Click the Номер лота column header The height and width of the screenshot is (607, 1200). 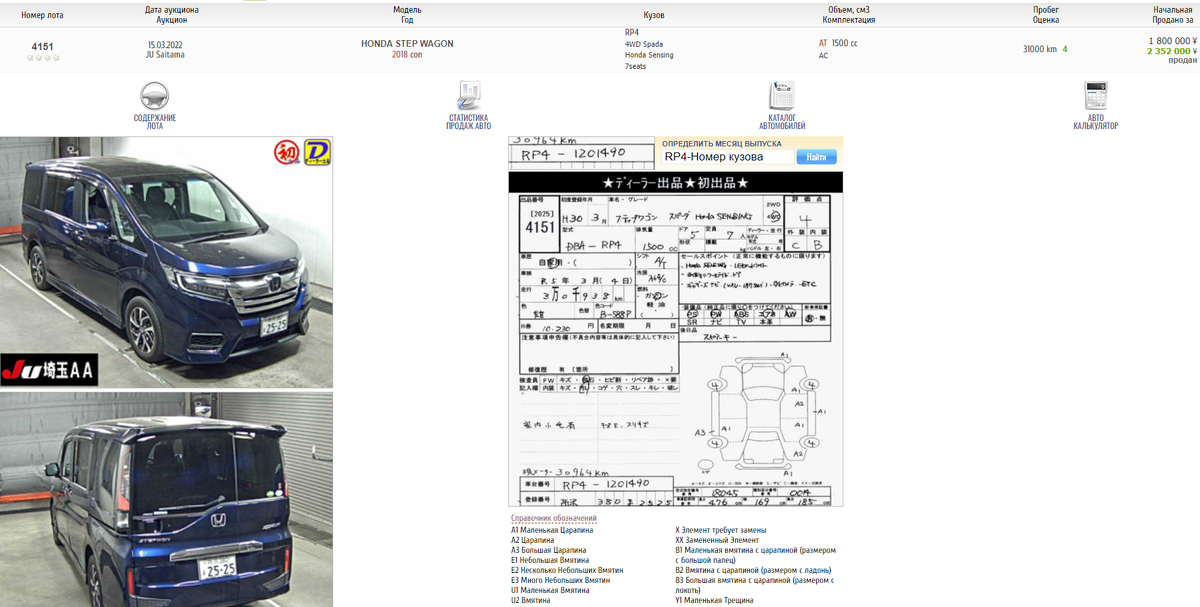41,15
